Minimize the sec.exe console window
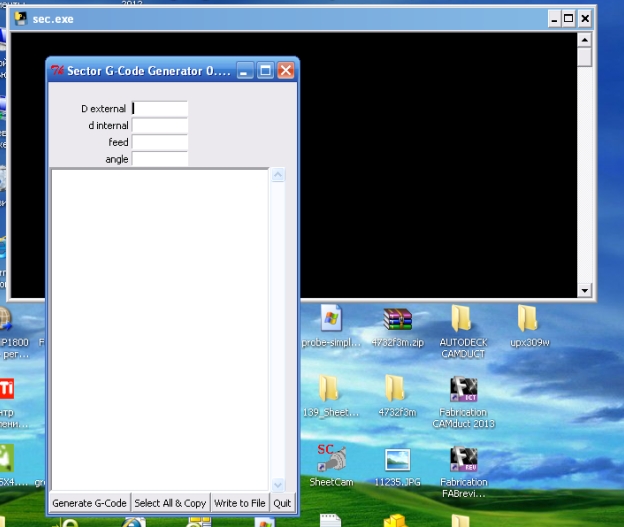 [554, 19]
